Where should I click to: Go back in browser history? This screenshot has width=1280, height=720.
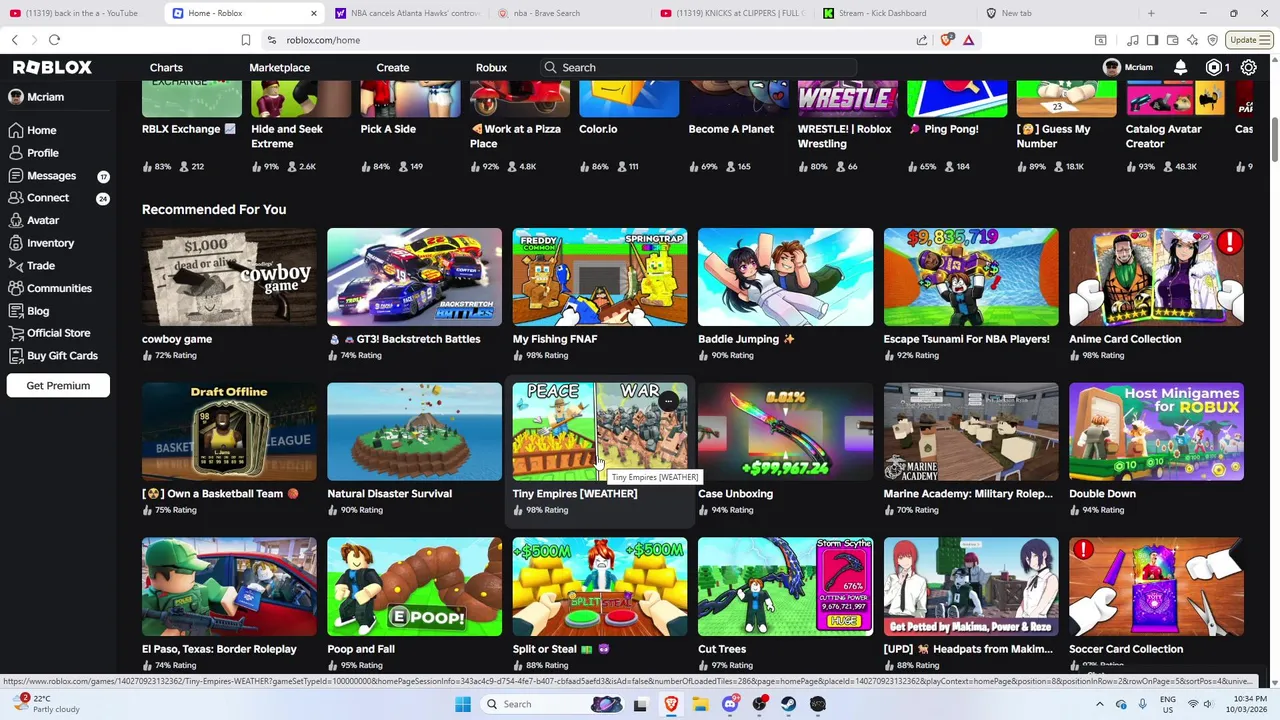(x=14, y=40)
